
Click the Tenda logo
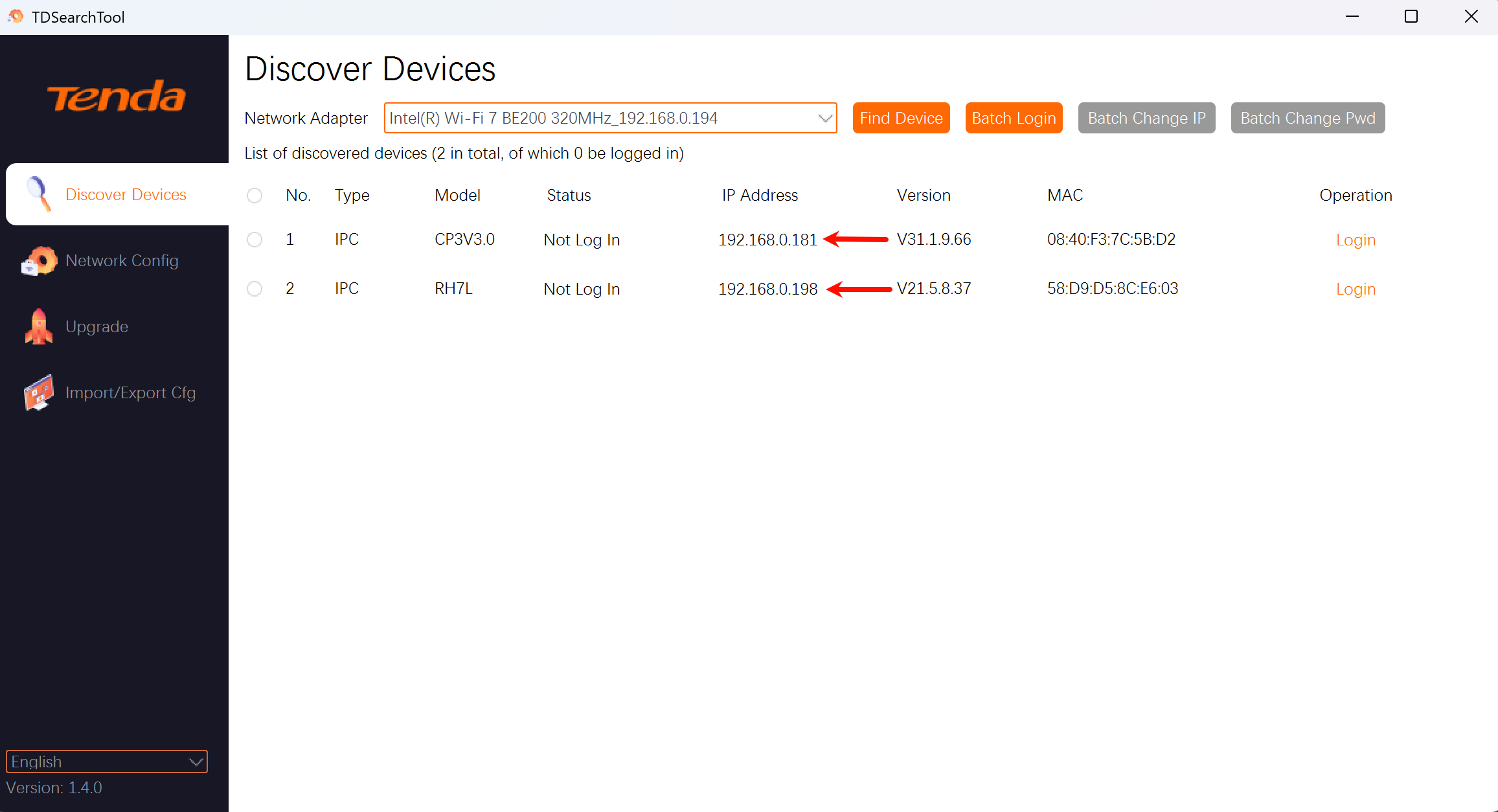(x=117, y=97)
